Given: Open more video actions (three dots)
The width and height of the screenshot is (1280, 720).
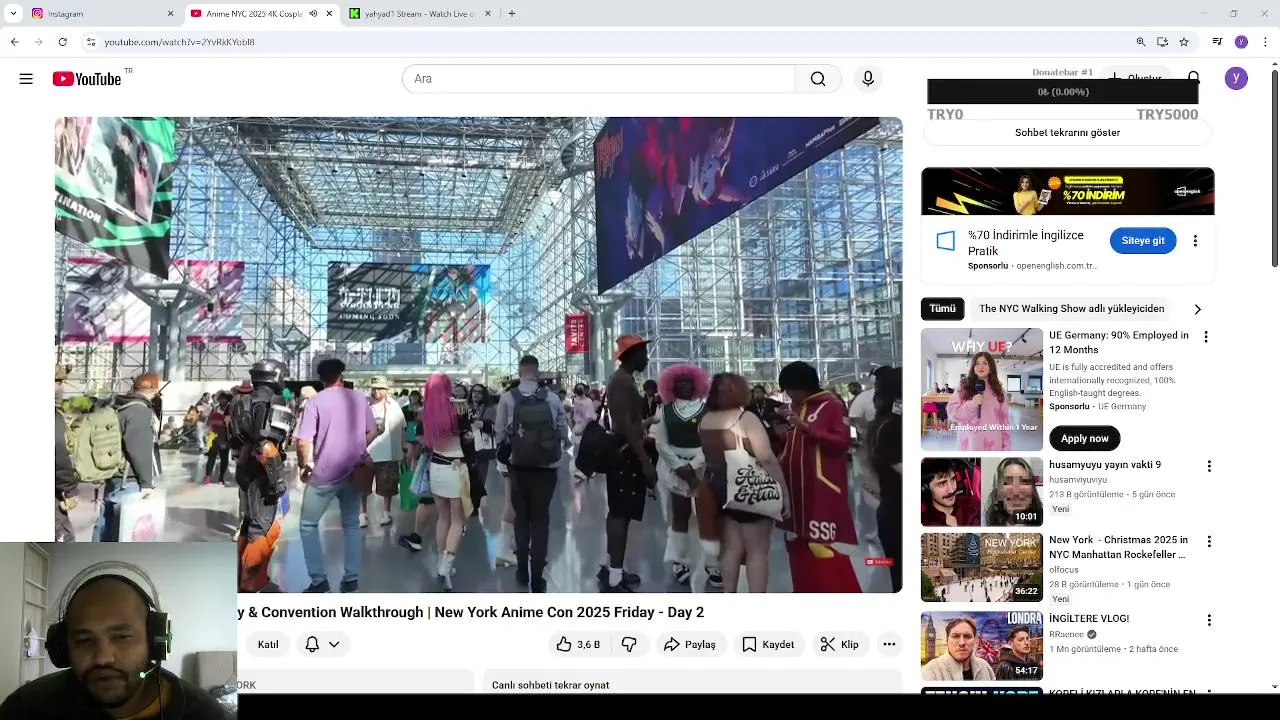Looking at the screenshot, I should pyautogui.click(x=889, y=644).
